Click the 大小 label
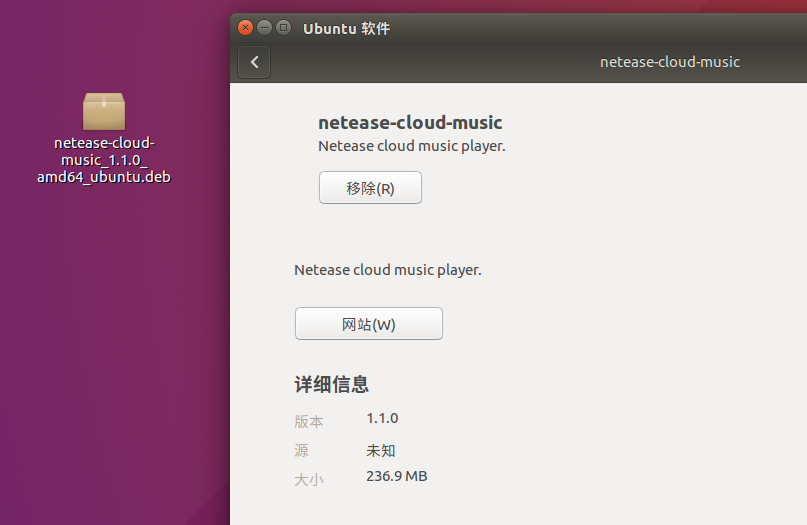This screenshot has width=807, height=525. click(x=309, y=480)
